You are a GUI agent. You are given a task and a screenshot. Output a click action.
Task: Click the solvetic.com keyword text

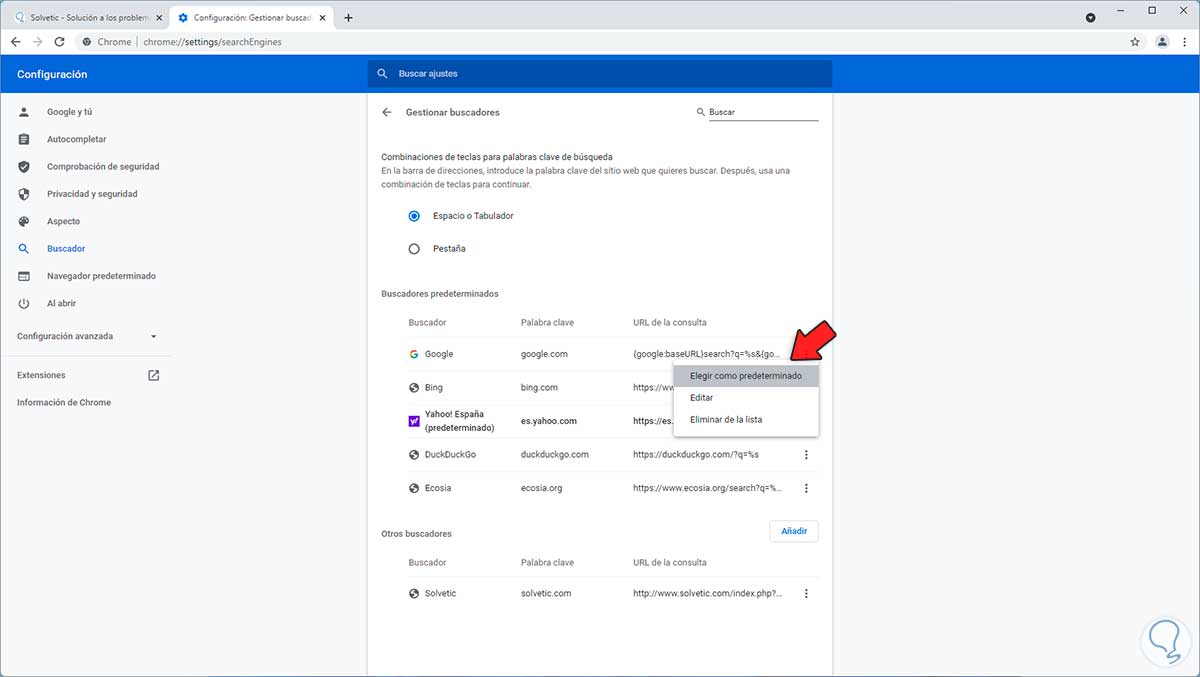(546, 593)
